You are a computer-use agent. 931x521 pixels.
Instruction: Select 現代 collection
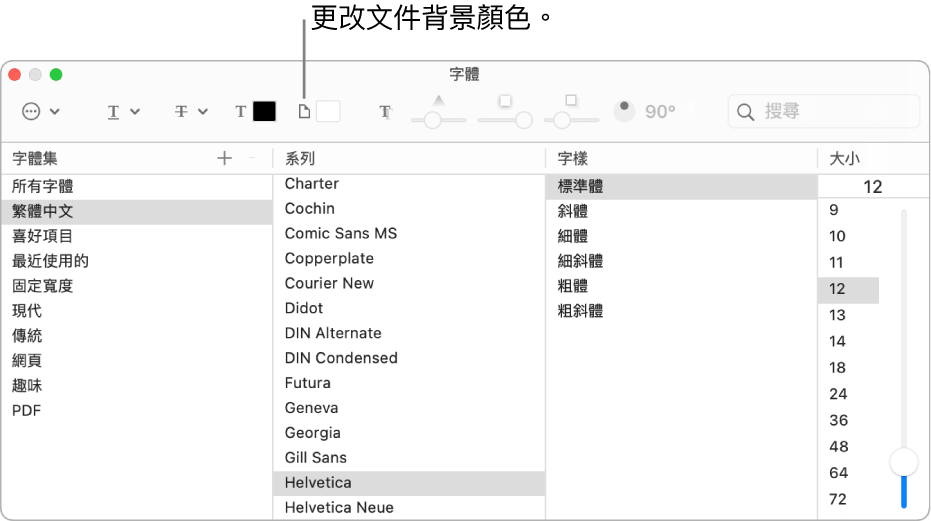(137, 311)
